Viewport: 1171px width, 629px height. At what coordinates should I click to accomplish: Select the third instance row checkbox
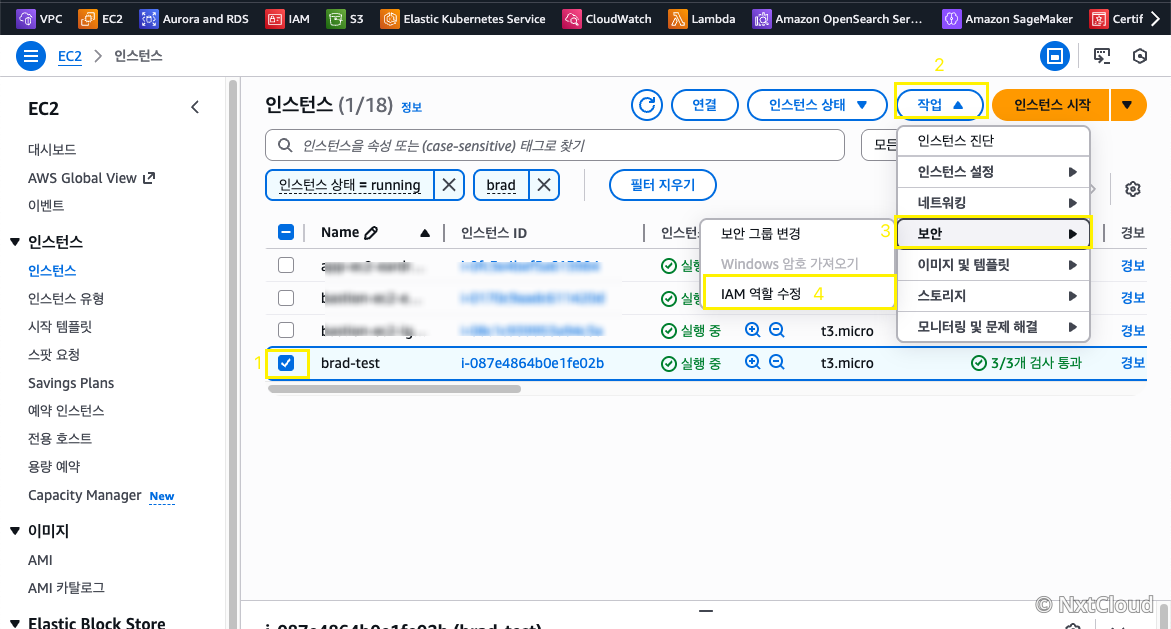point(286,330)
